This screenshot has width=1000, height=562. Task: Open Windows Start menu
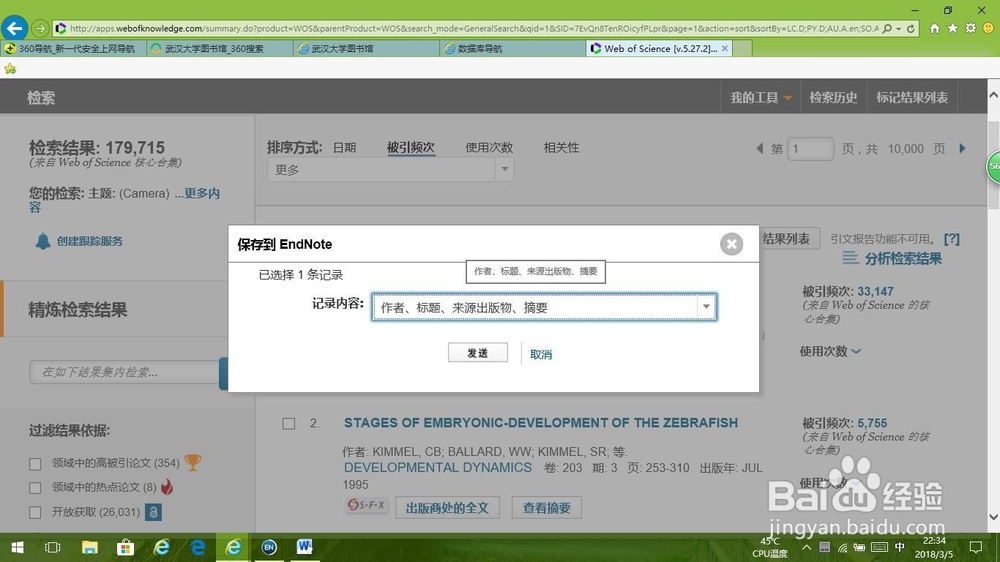[x=17, y=547]
